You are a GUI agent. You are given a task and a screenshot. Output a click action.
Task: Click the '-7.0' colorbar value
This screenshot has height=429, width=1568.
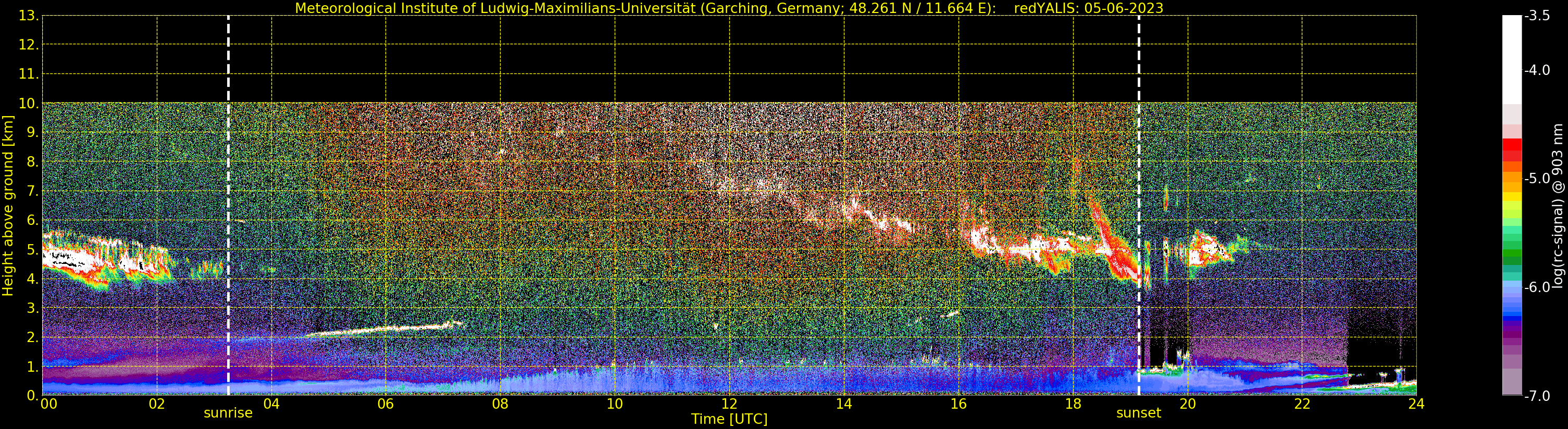(1537, 396)
